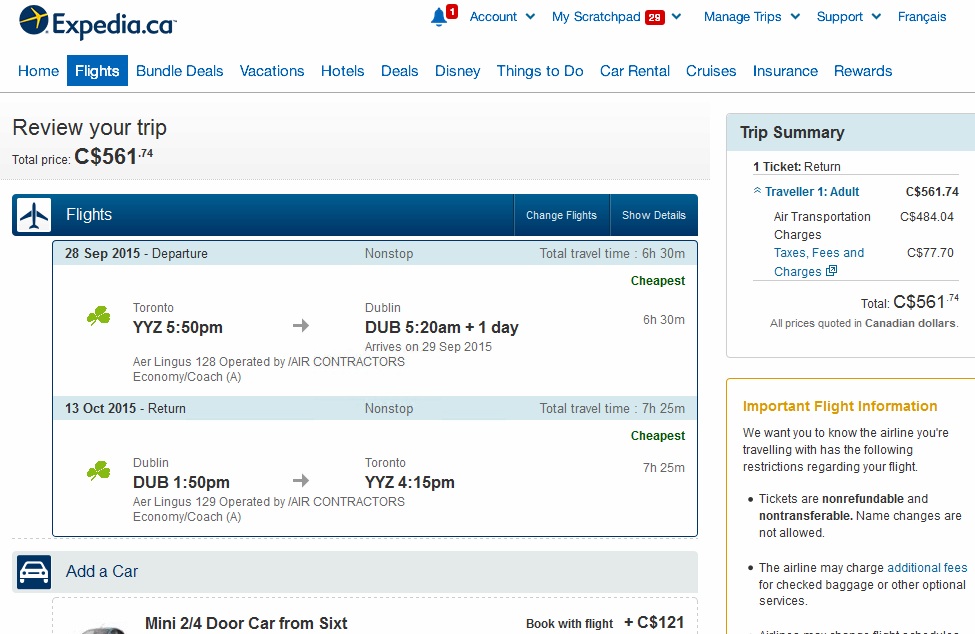Click the scratchpad count badge 28
The height and width of the screenshot is (634, 975).
[655, 17]
